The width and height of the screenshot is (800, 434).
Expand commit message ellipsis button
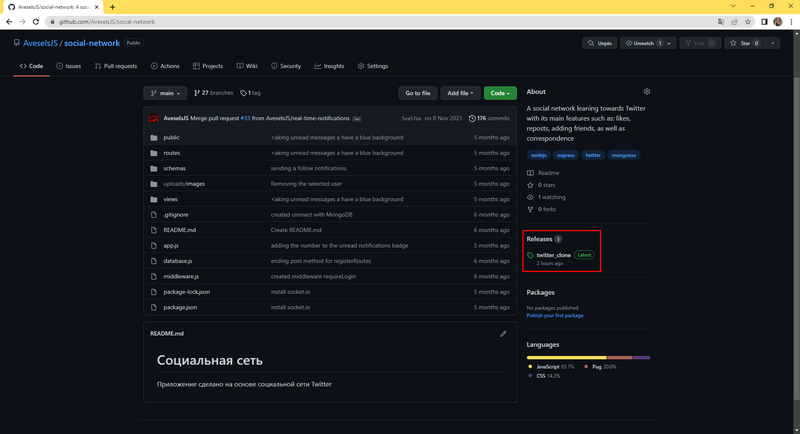pyautogui.click(x=357, y=119)
